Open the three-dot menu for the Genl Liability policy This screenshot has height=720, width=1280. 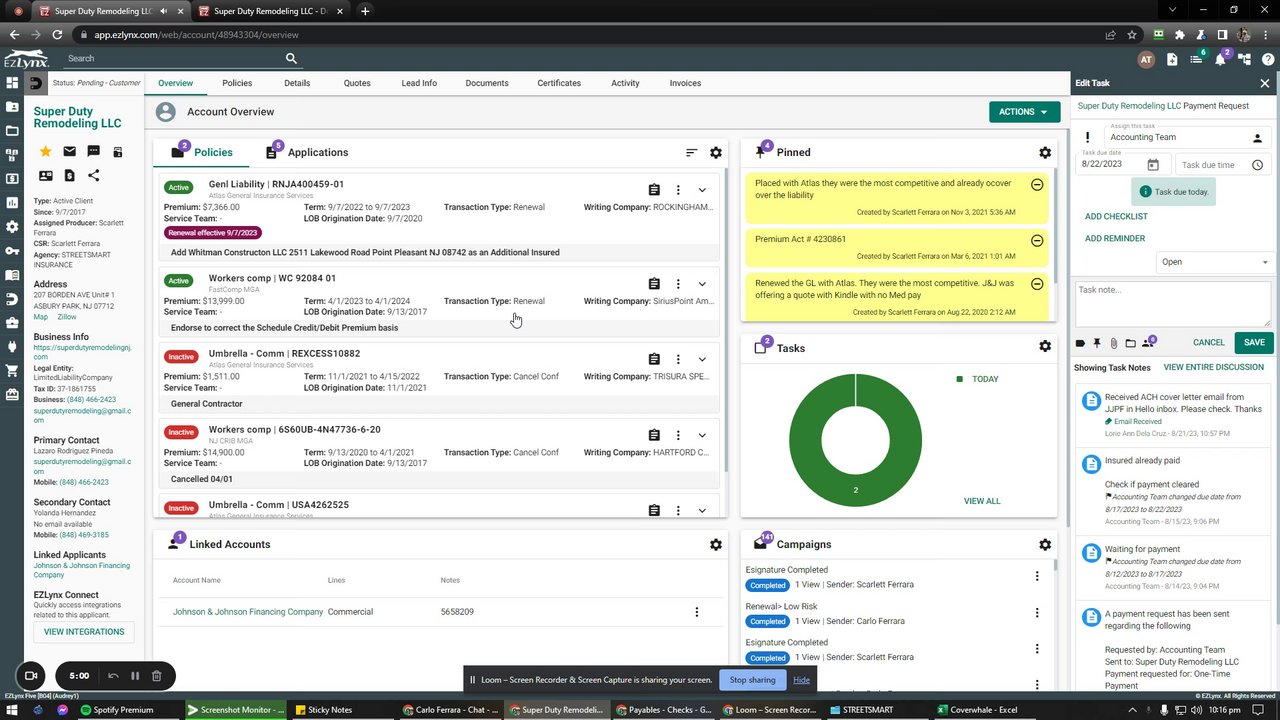pyautogui.click(x=678, y=190)
